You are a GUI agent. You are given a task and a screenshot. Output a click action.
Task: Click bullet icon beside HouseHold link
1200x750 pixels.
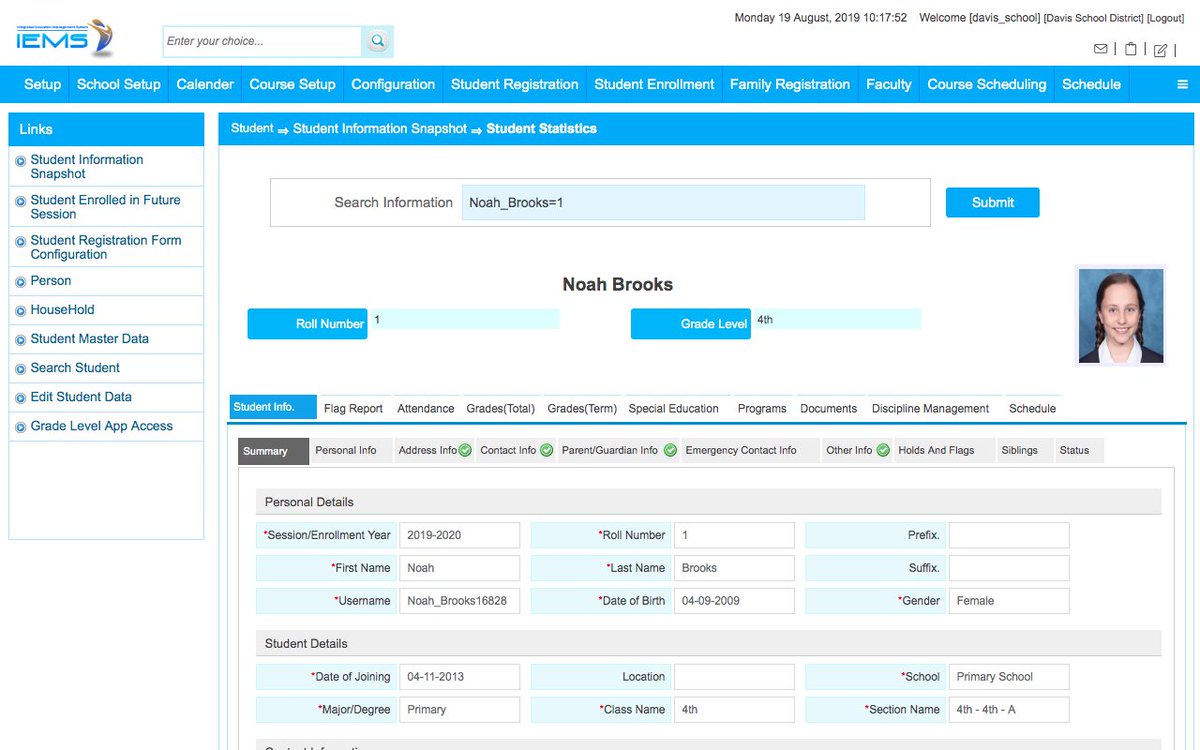coord(21,311)
